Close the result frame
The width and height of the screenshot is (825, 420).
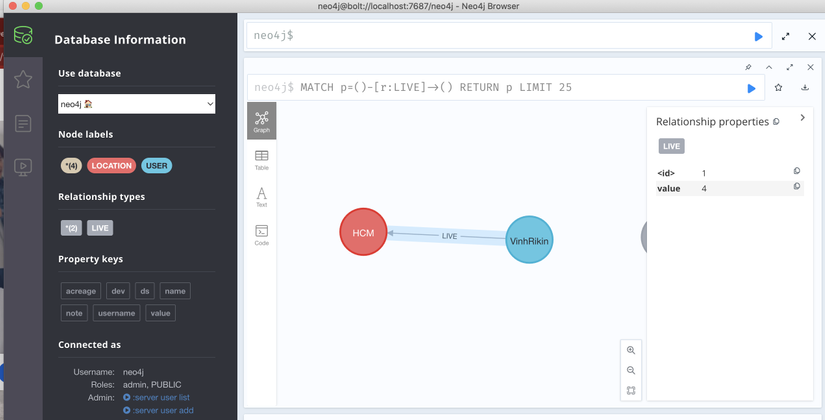click(x=810, y=67)
